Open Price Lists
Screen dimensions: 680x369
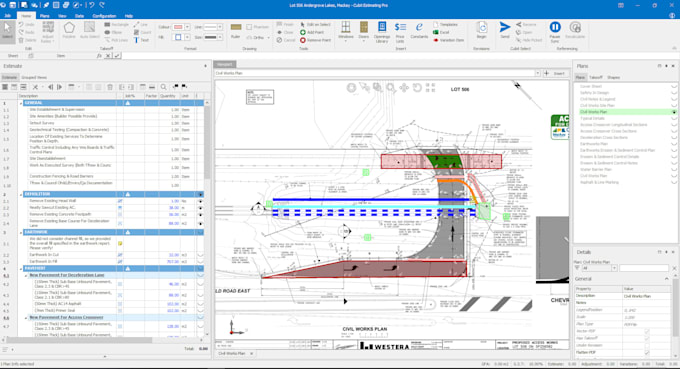pyautogui.click(x=400, y=32)
